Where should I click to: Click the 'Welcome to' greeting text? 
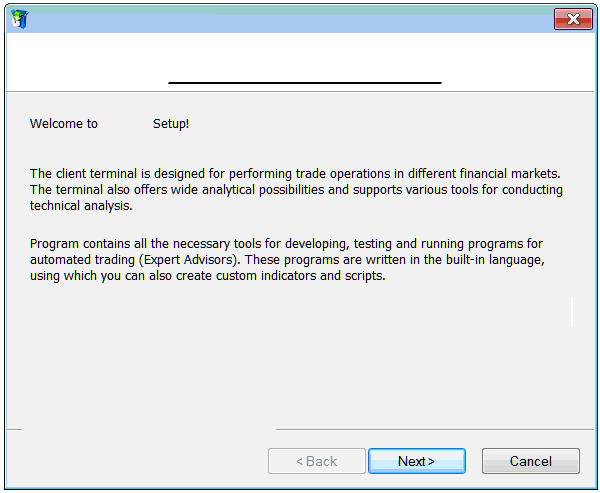(64, 124)
